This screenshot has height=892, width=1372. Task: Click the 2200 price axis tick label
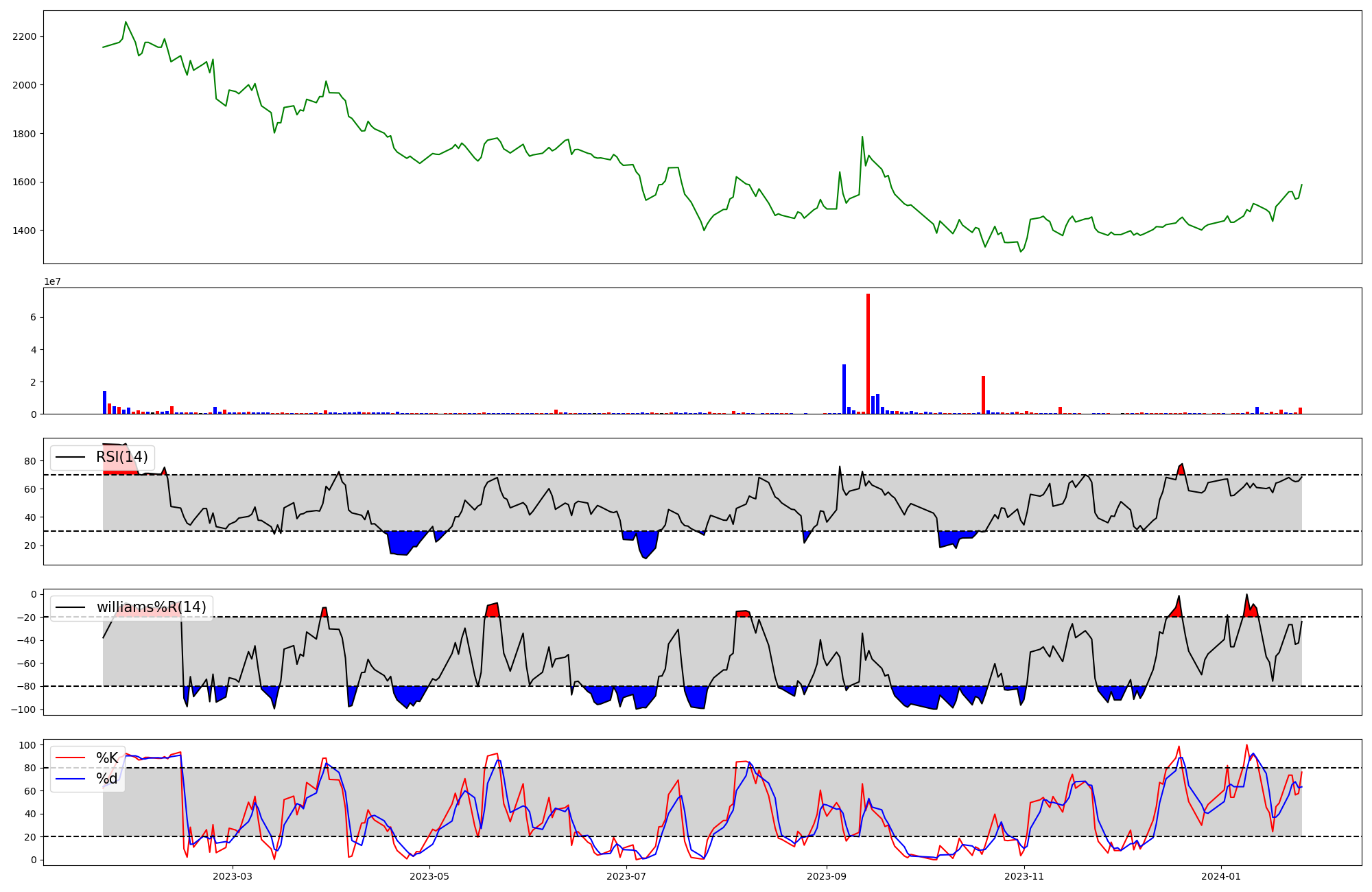coord(25,36)
